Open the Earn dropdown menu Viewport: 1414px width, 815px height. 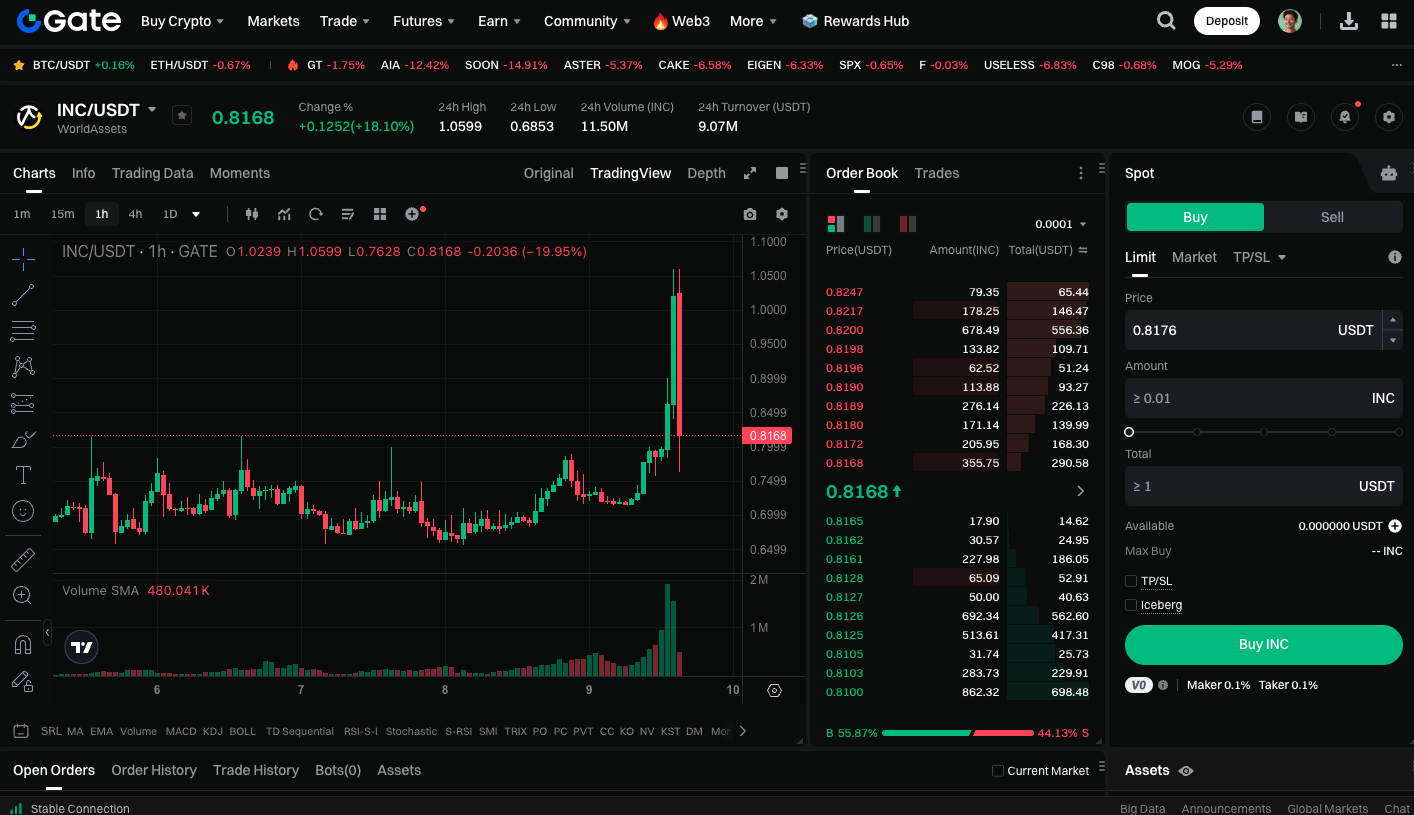coord(499,21)
